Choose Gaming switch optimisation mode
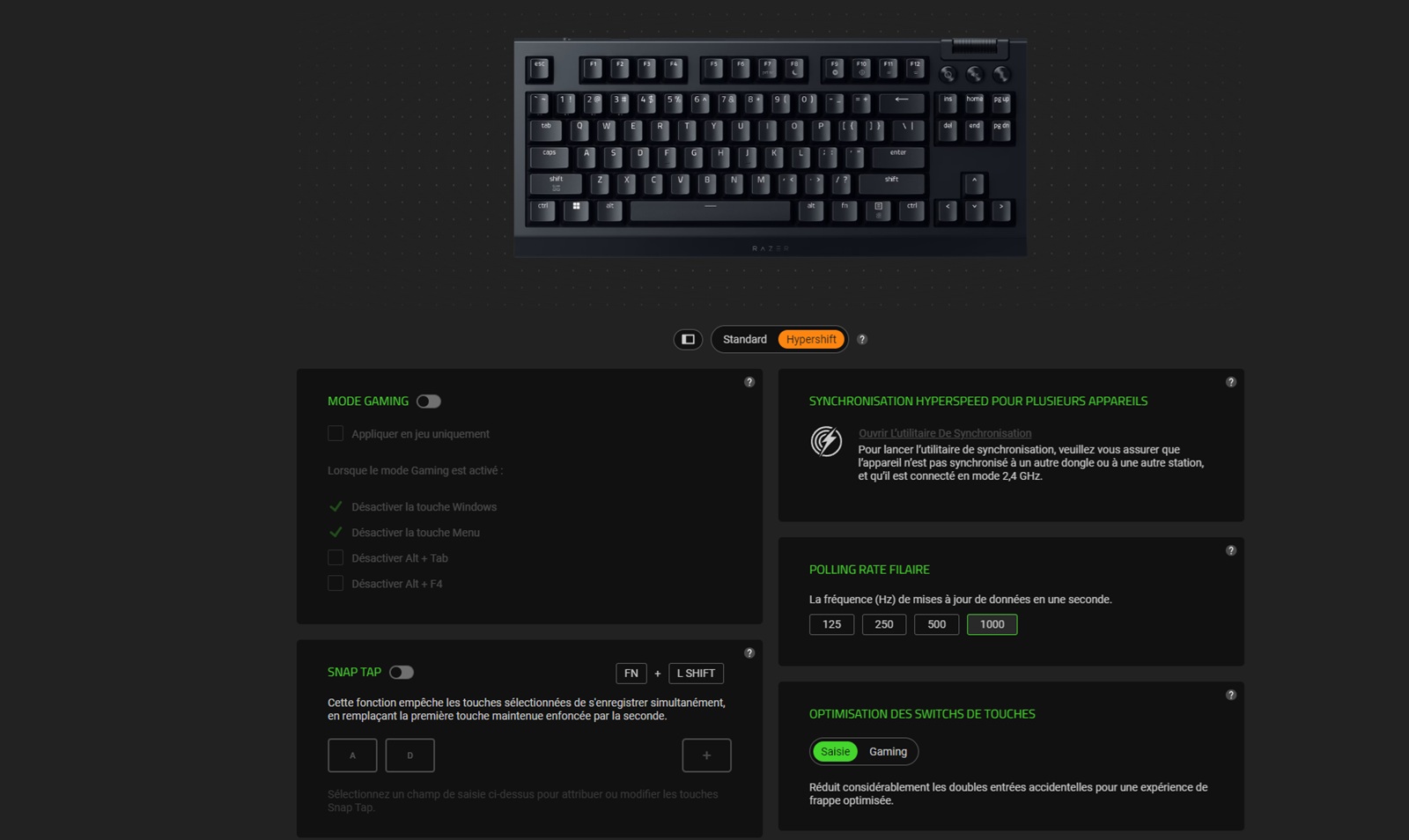 coord(888,751)
